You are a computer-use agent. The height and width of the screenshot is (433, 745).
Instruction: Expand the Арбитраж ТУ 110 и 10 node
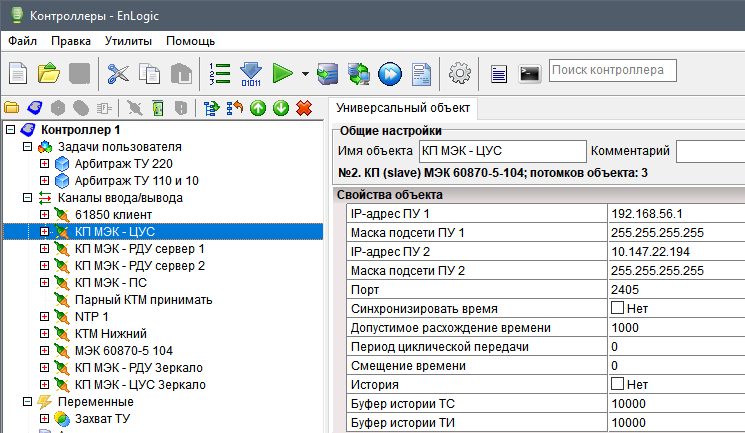coord(44,181)
